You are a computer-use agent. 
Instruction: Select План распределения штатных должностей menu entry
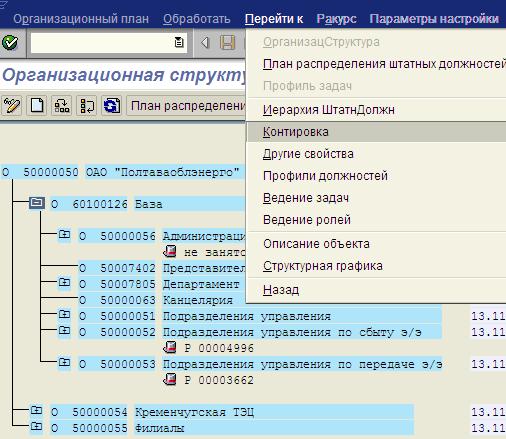376,64
